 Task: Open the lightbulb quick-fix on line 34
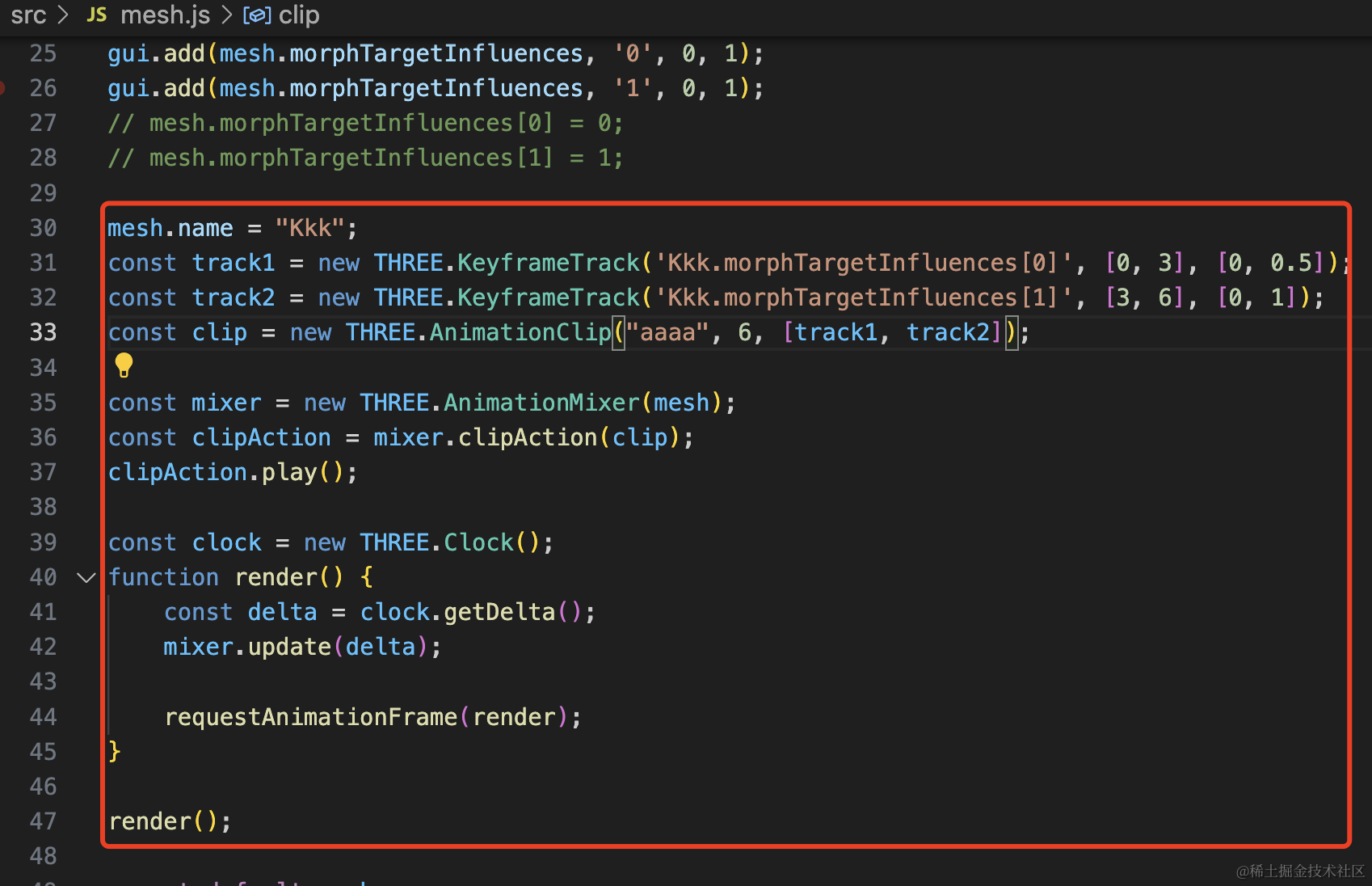[124, 365]
